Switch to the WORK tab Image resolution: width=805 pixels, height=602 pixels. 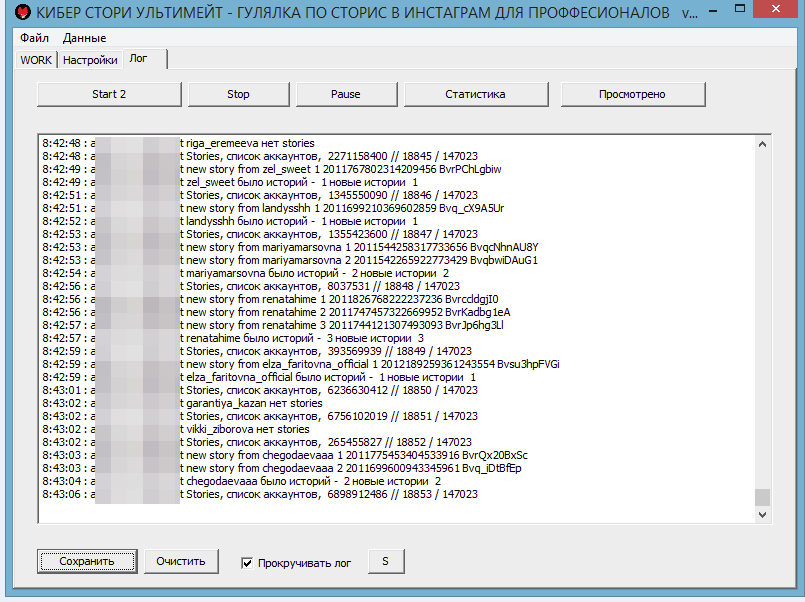[36, 60]
